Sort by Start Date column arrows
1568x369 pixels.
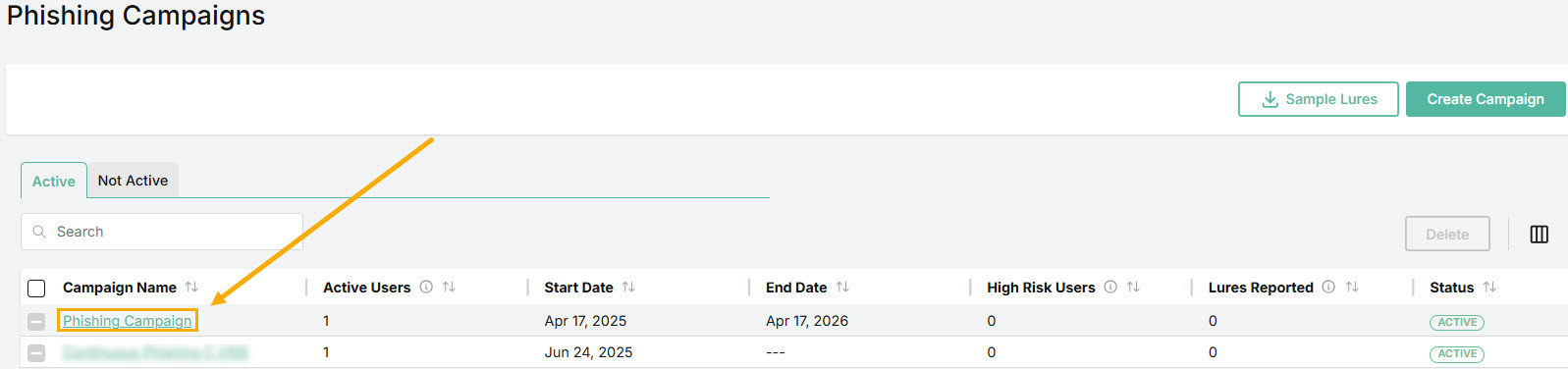click(628, 288)
